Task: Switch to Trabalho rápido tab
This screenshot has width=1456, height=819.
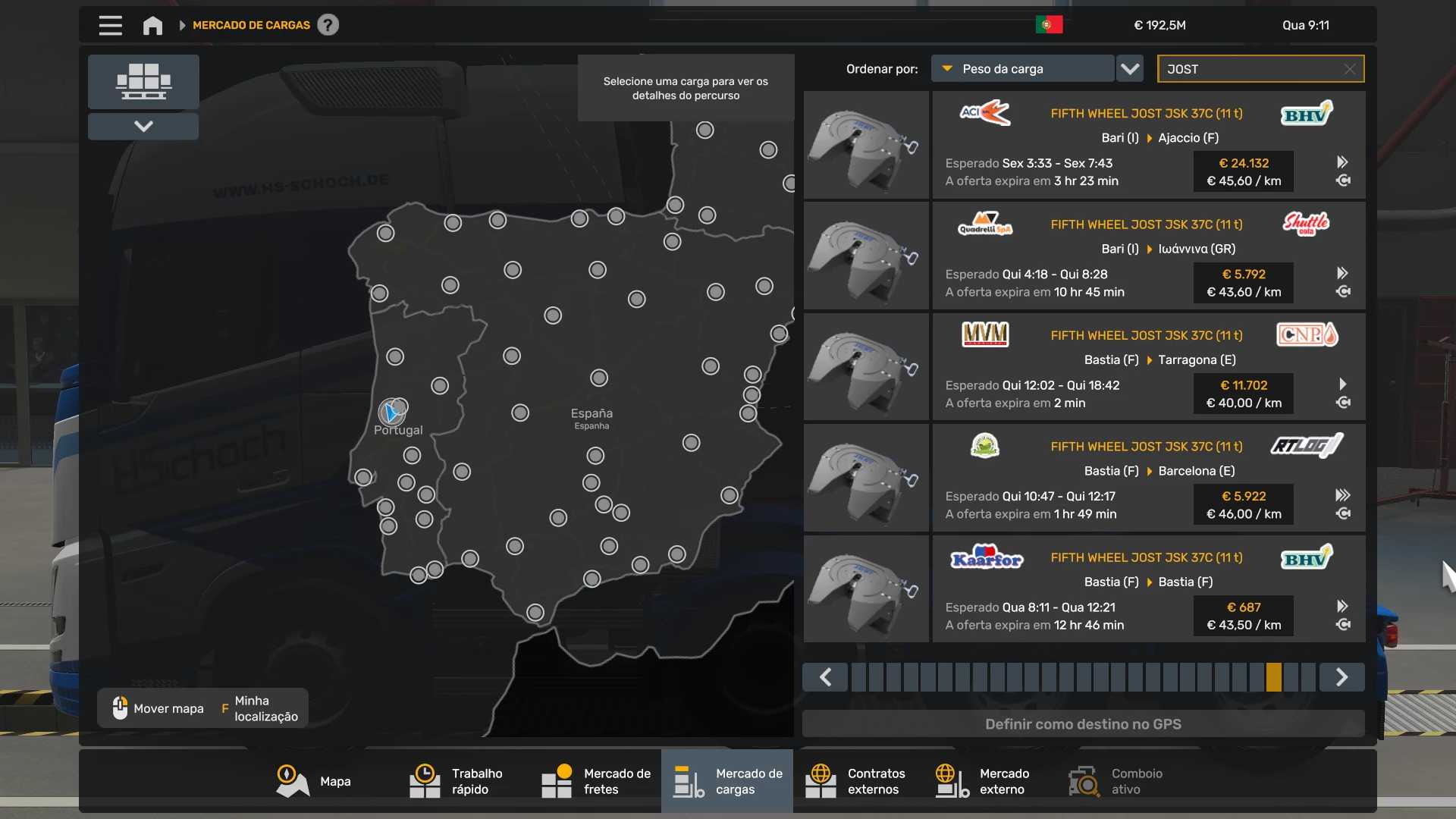Action: tap(457, 781)
